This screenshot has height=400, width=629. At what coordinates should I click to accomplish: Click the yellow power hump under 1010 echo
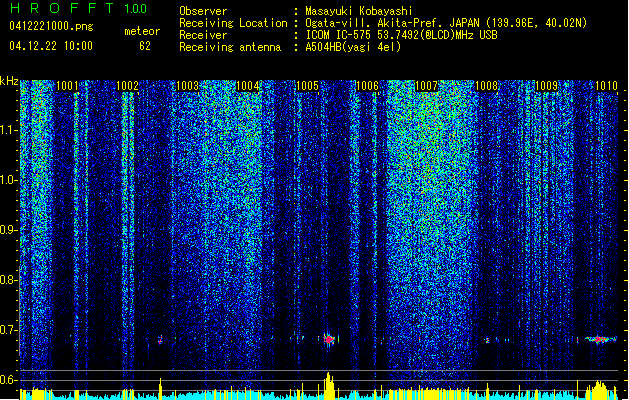[x=600, y=390]
